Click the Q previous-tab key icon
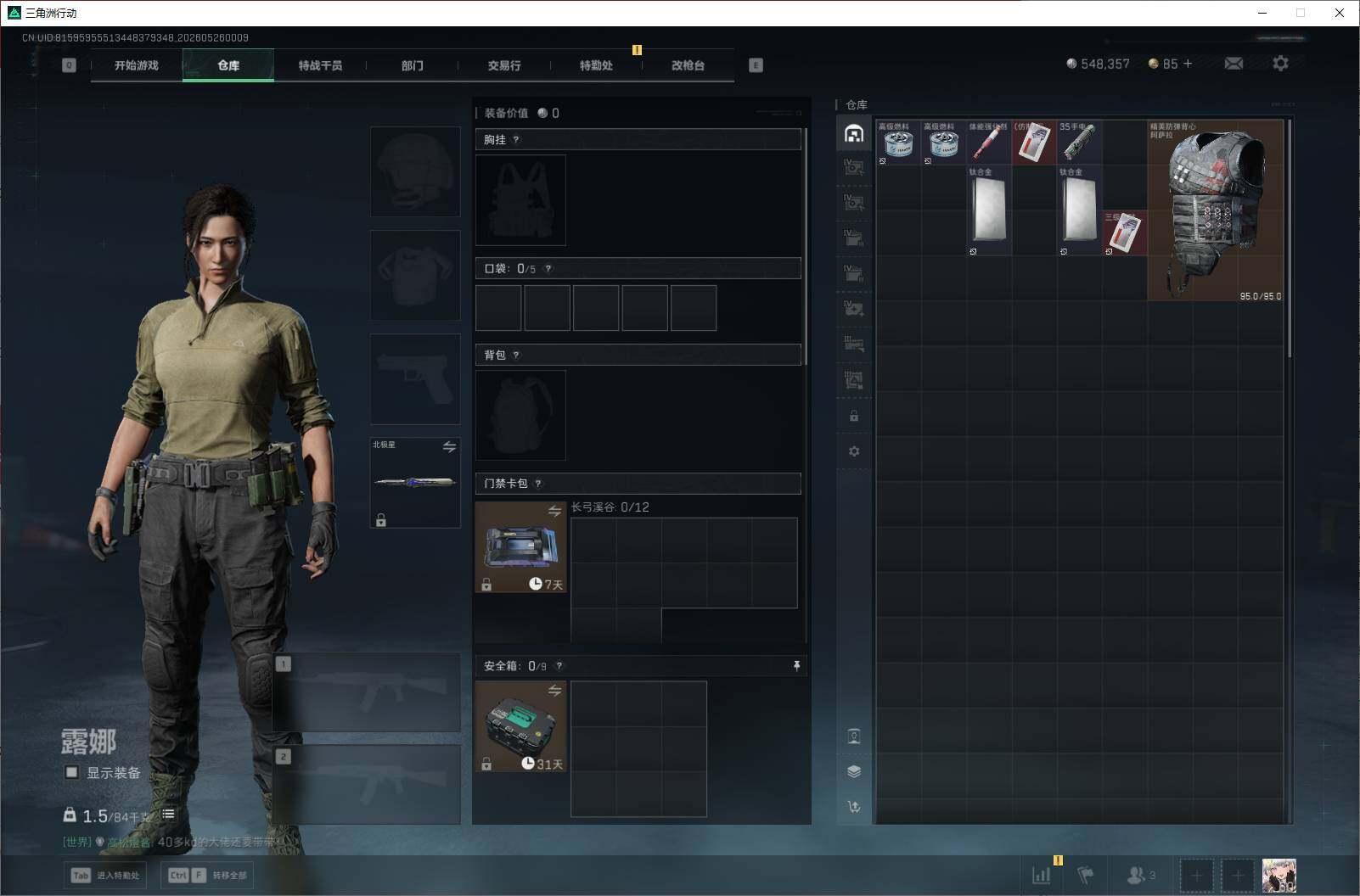 (70, 65)
